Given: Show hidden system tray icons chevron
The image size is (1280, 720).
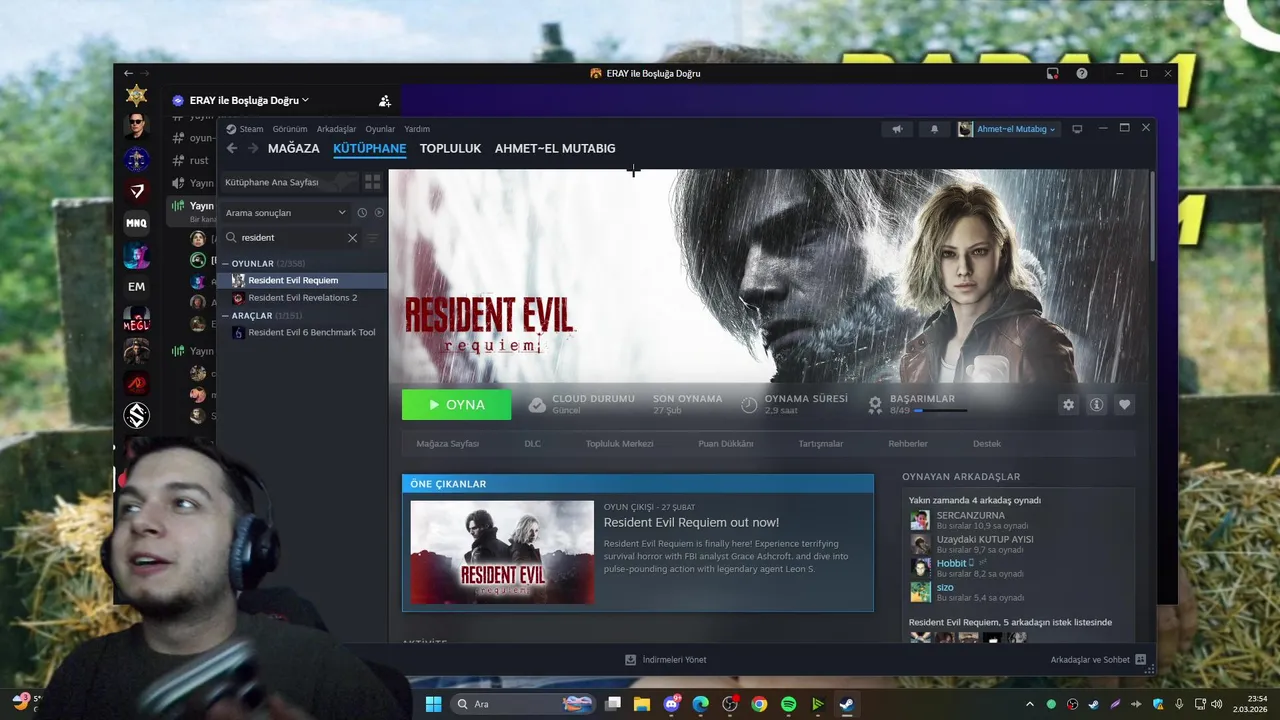Looking at the screenshot, I should pyautogui.click(x=1029, y=704).
